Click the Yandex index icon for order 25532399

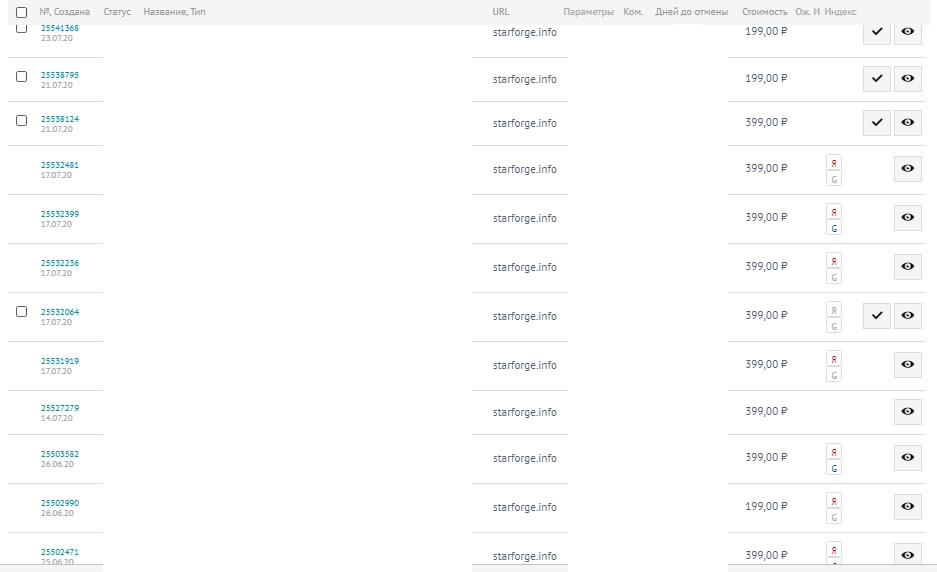pyautogui.click(x=834, y=211)
